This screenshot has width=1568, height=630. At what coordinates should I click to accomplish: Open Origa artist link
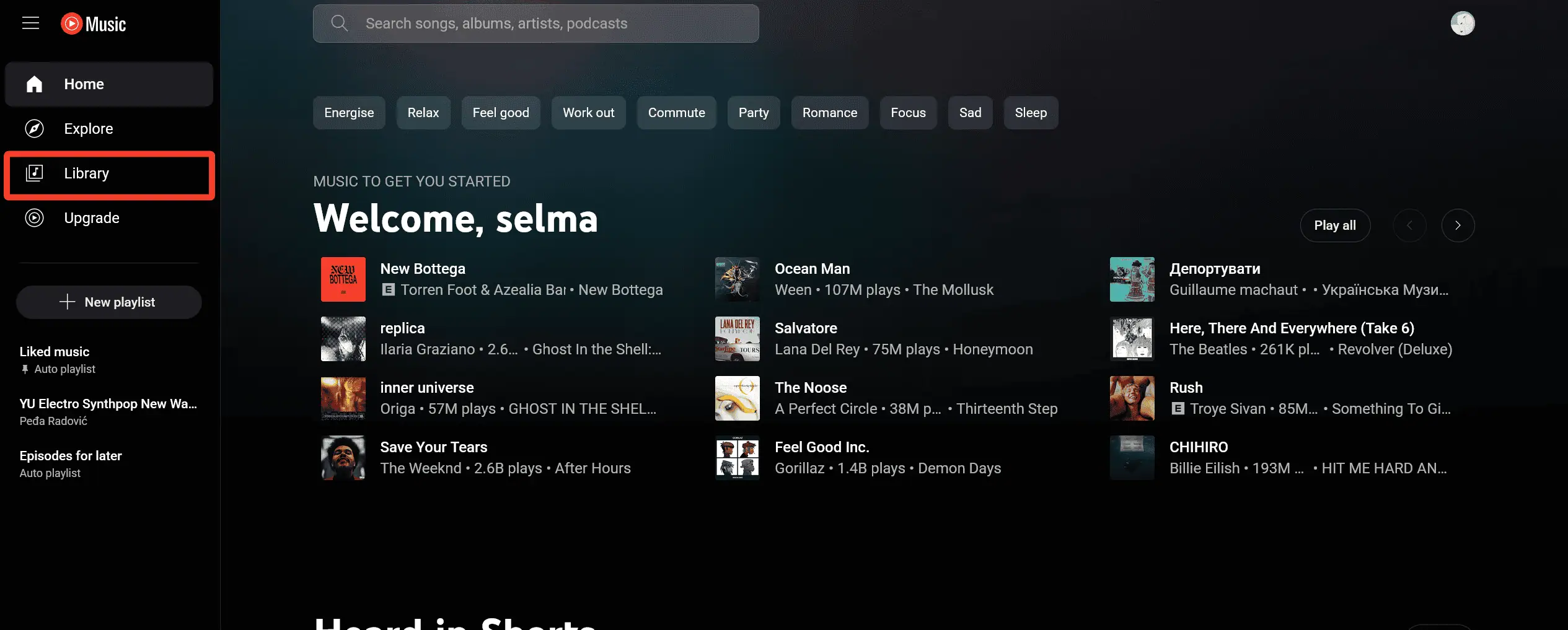tap(398, 409)
